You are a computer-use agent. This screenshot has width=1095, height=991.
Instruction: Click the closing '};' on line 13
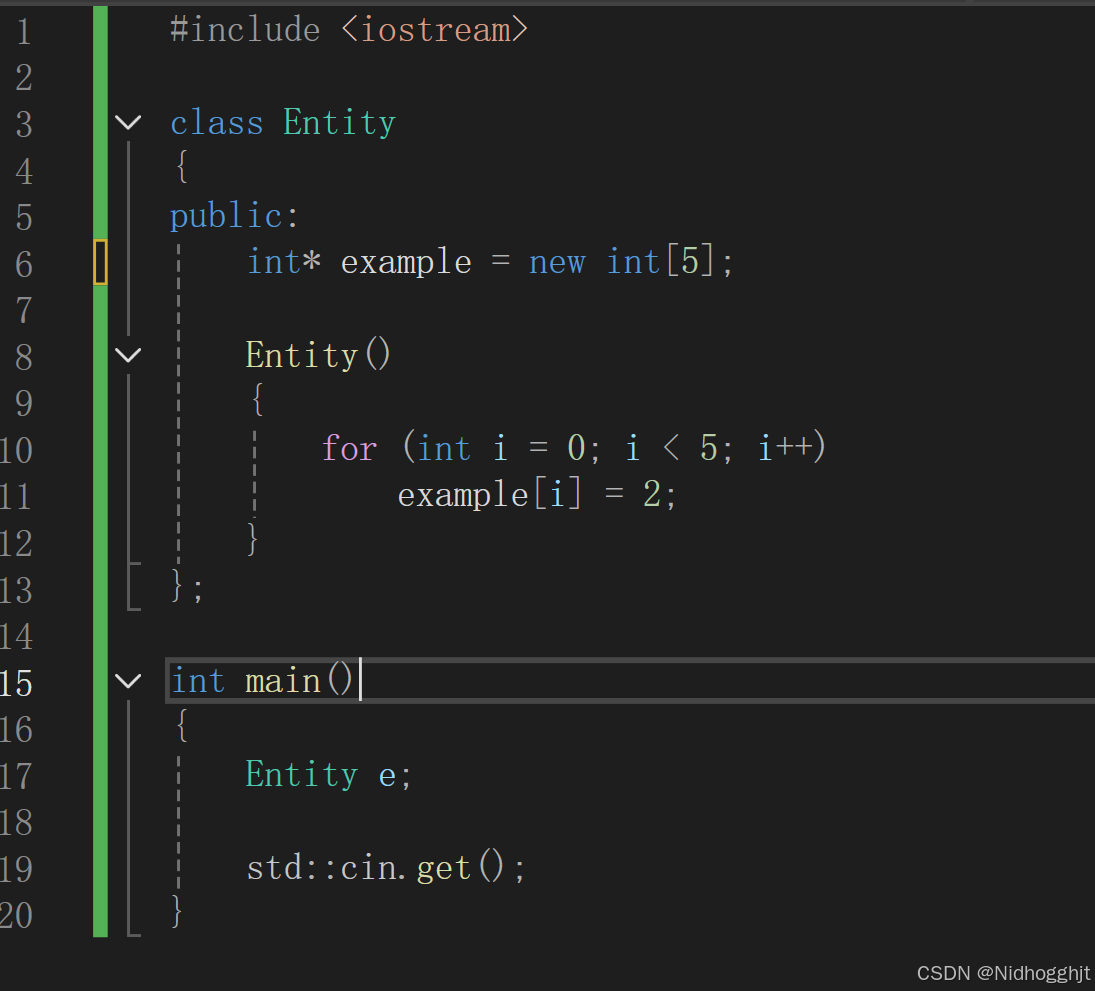pyautogui.click(x=187, y=586)
